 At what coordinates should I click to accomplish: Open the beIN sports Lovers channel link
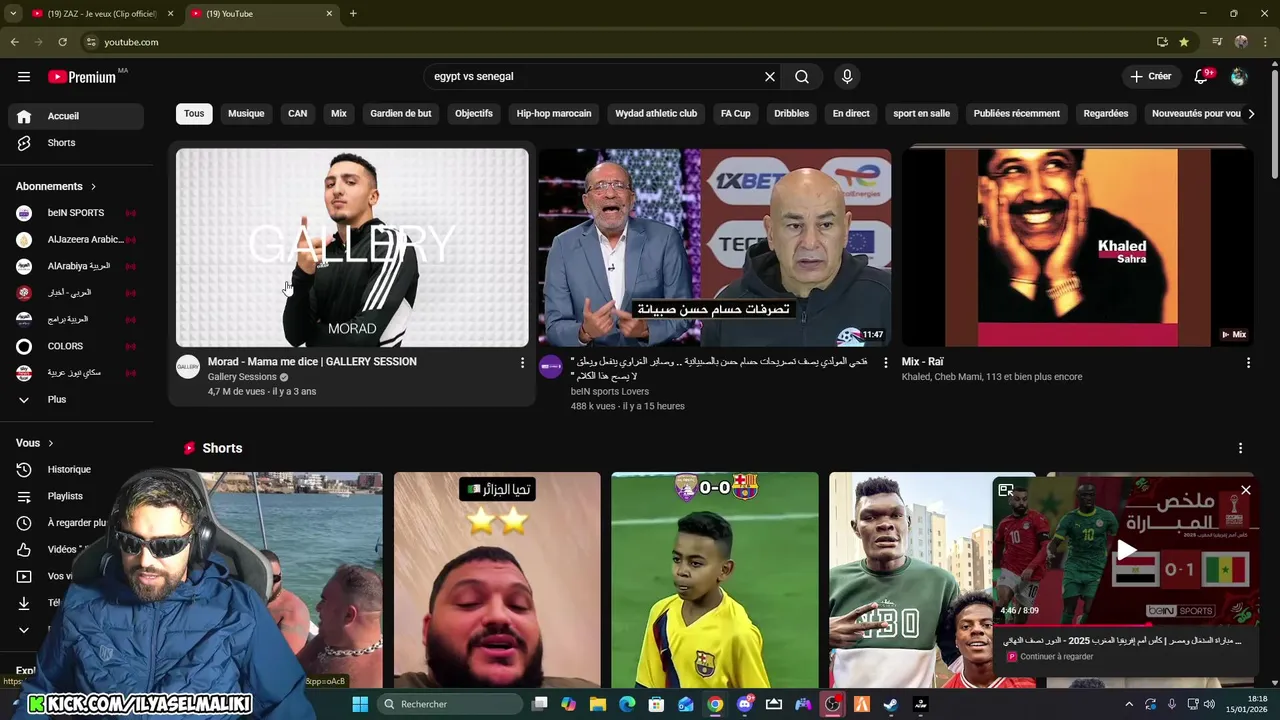(x=610, y=391)
